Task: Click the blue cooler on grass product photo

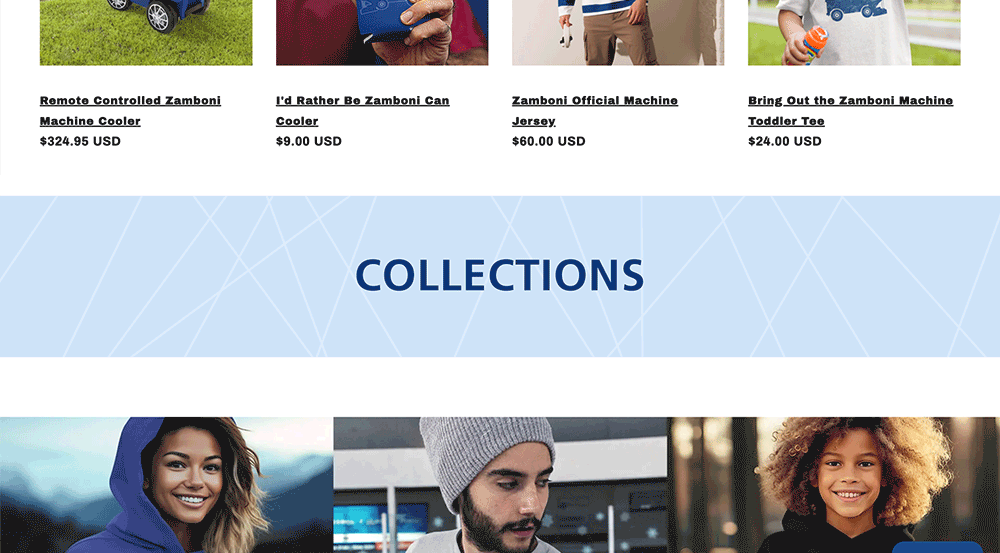Action: pyautogui.click(x=146, y=32)
